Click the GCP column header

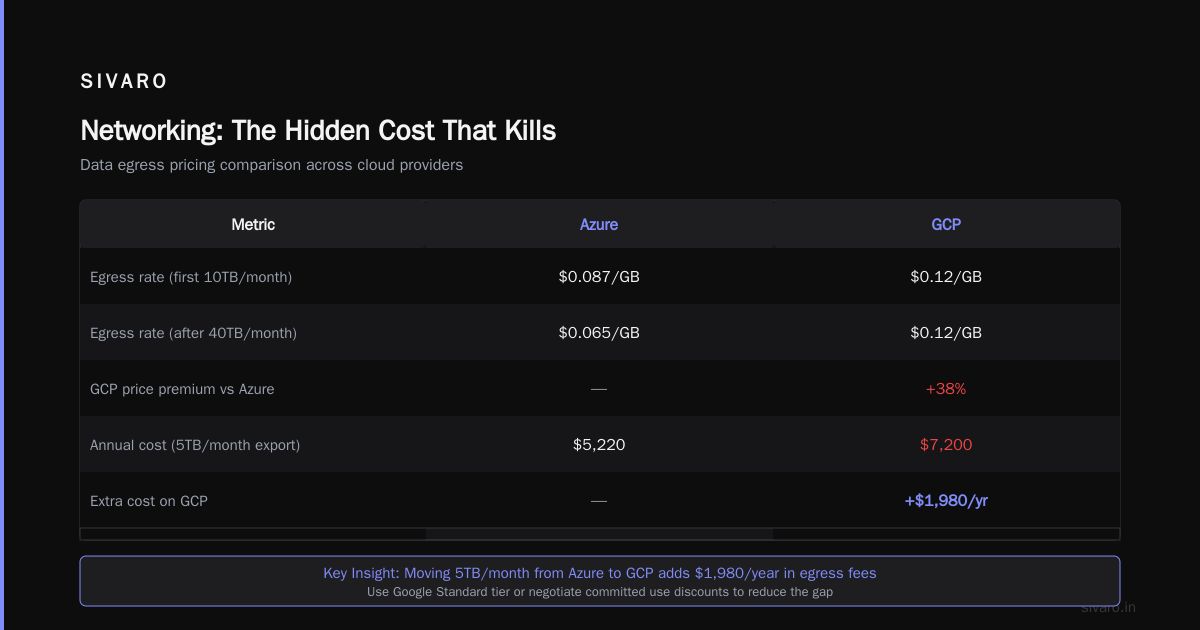(x=946, y=224)
